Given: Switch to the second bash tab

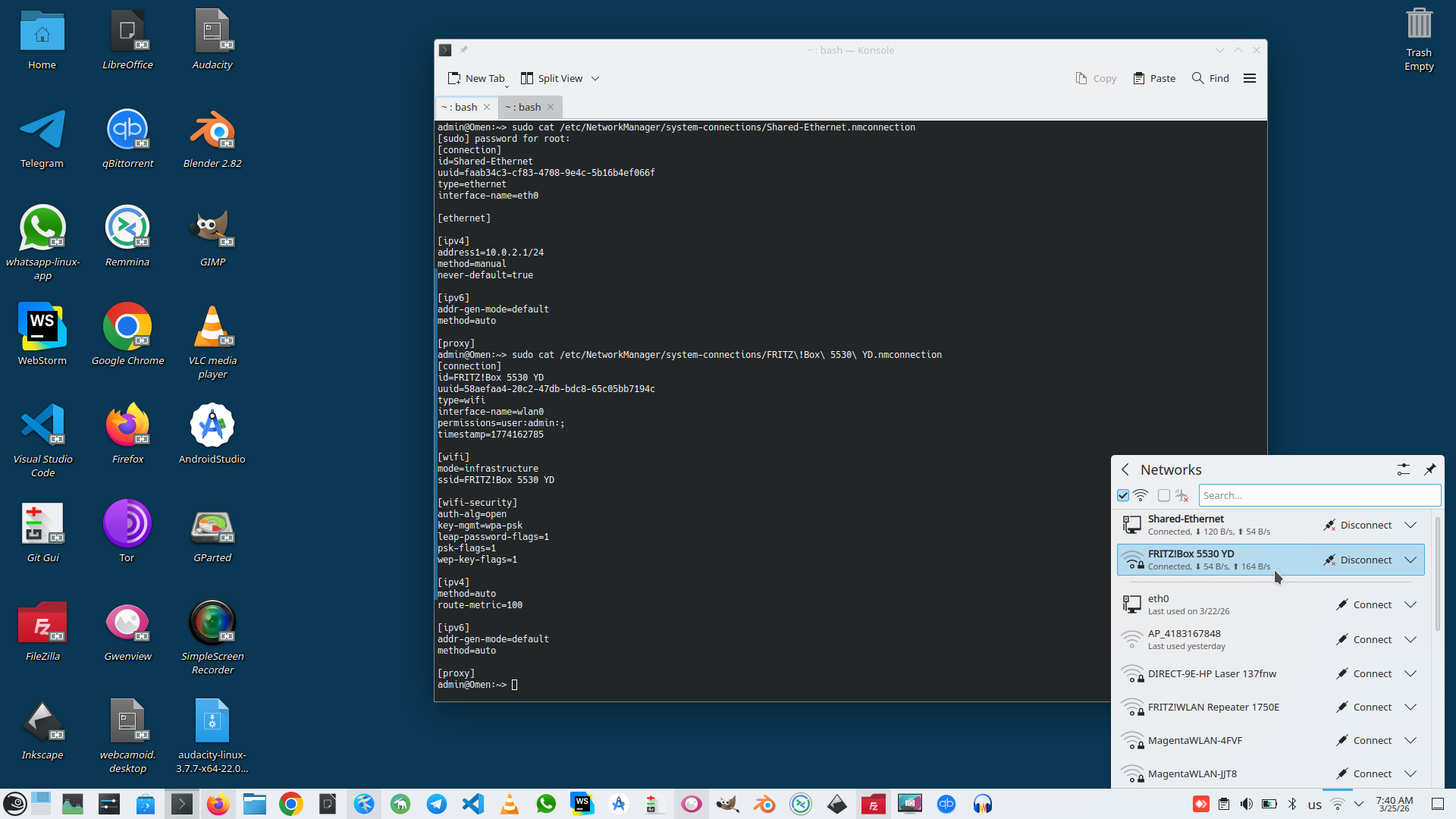Looking at the screenshot, I should (523, 107).
